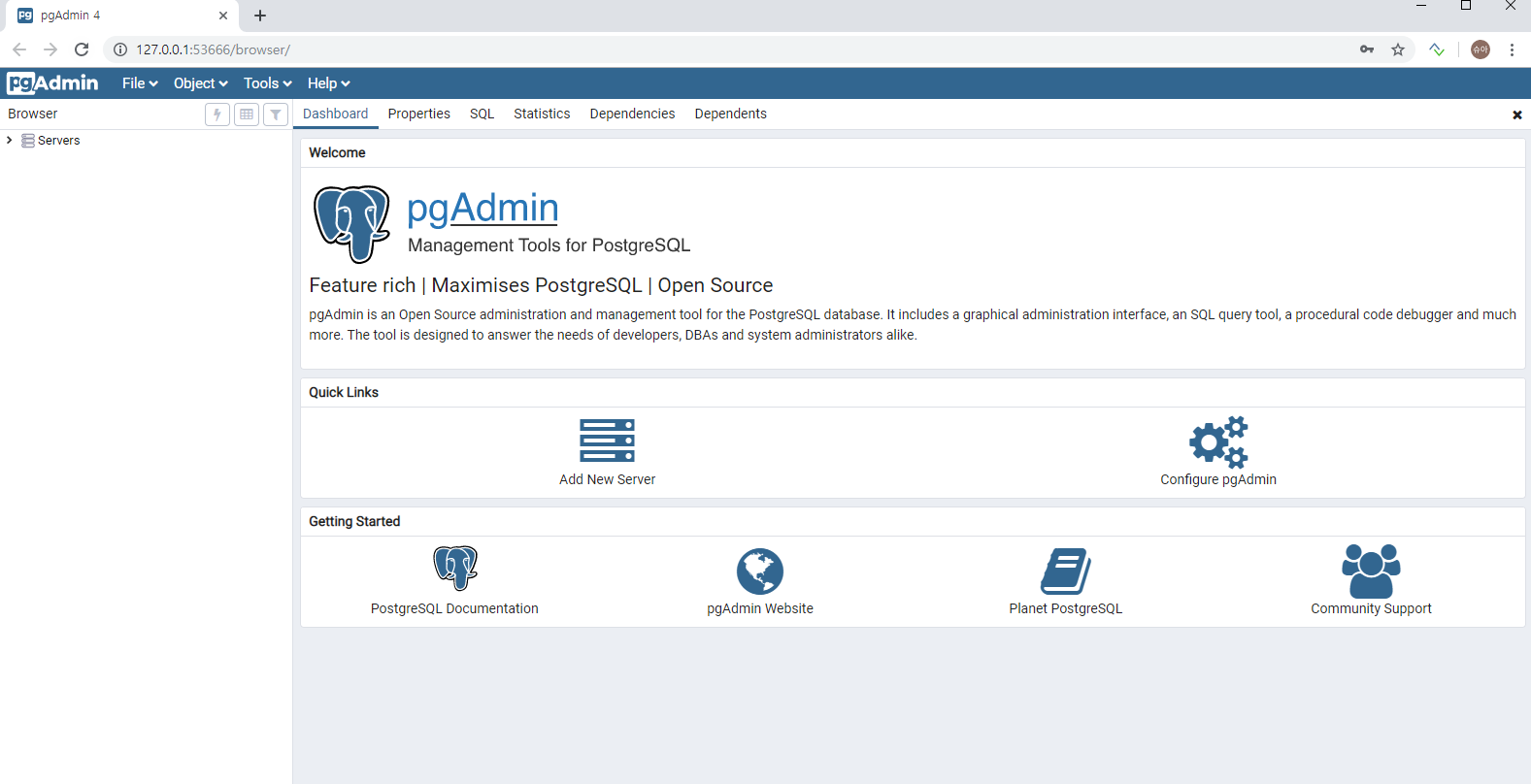Click the bookmark star icon
The height and width of the screenshot is (784, 1531).
click(x=1398, y=49)
